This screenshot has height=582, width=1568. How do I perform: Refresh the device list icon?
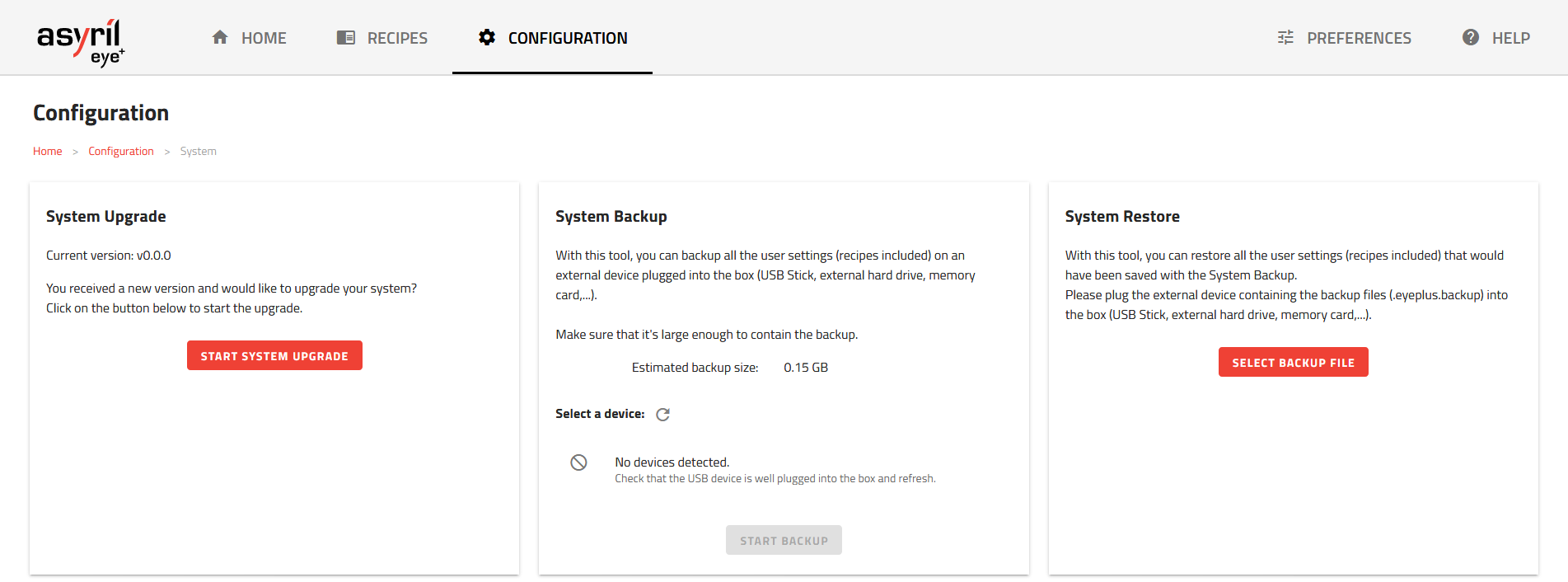click(x=662, y=415)
